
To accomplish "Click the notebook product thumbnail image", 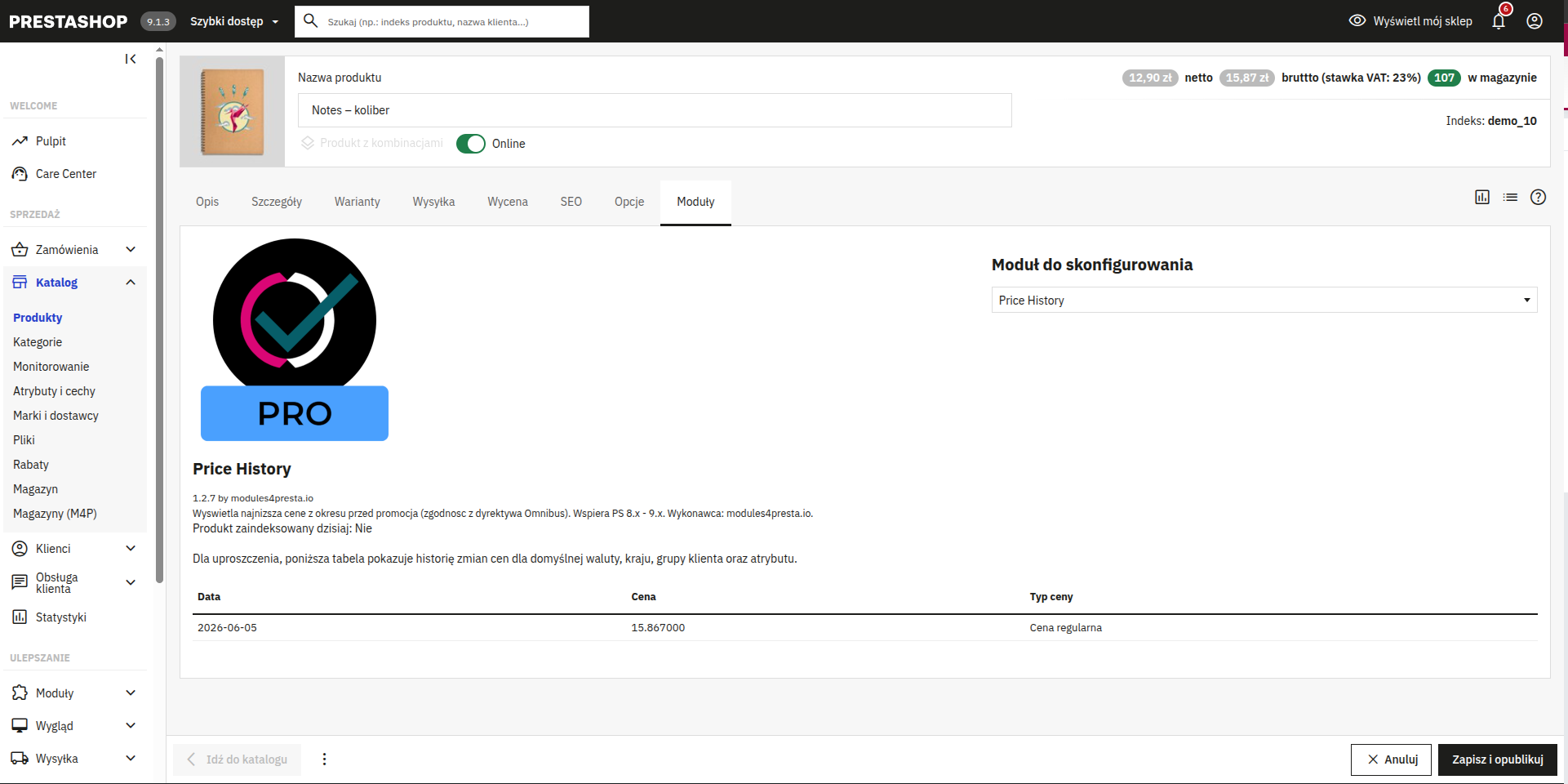I will tap(232, 112).
